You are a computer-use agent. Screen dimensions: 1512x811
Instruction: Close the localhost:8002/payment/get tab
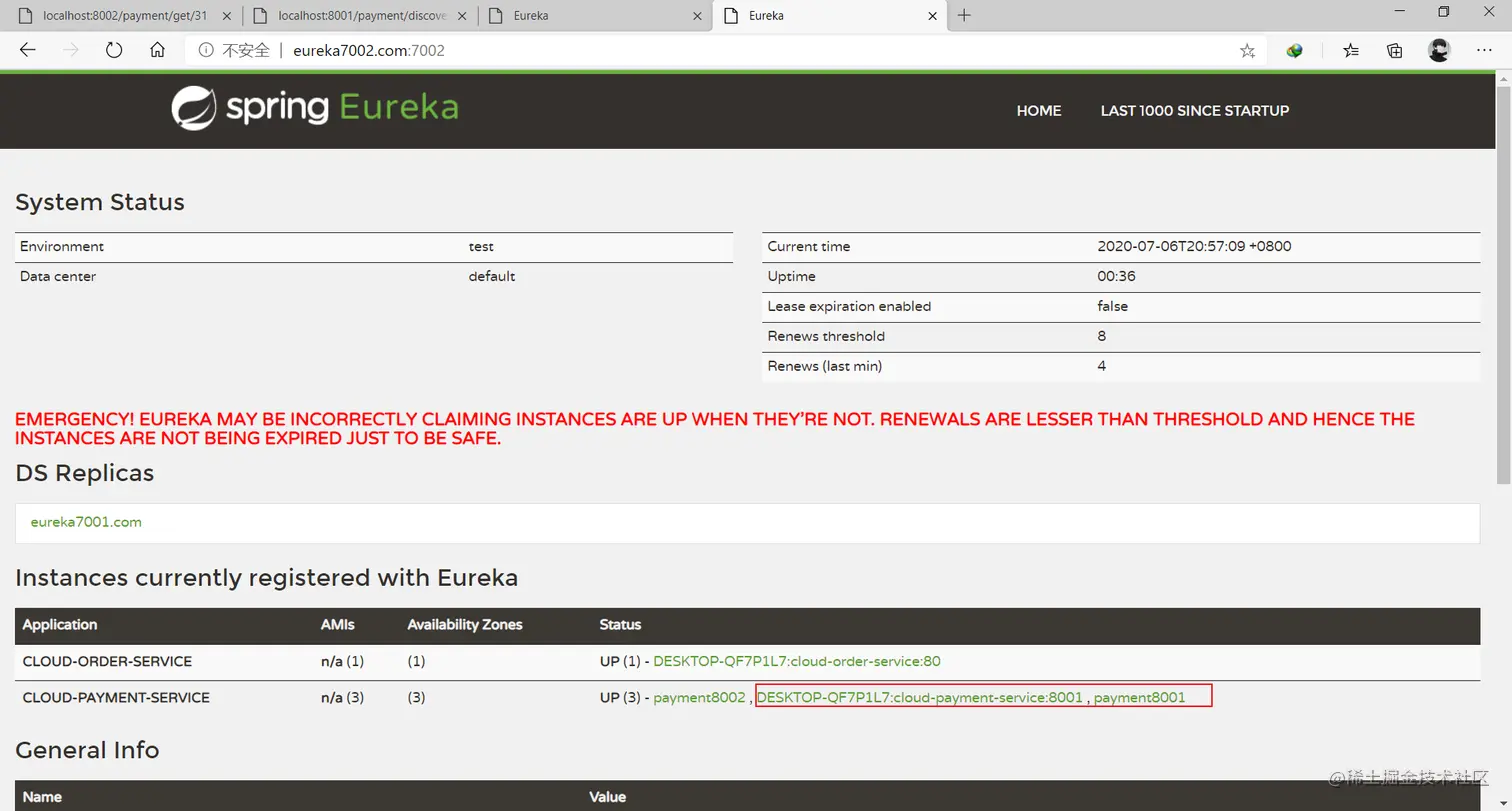point(226,16)
